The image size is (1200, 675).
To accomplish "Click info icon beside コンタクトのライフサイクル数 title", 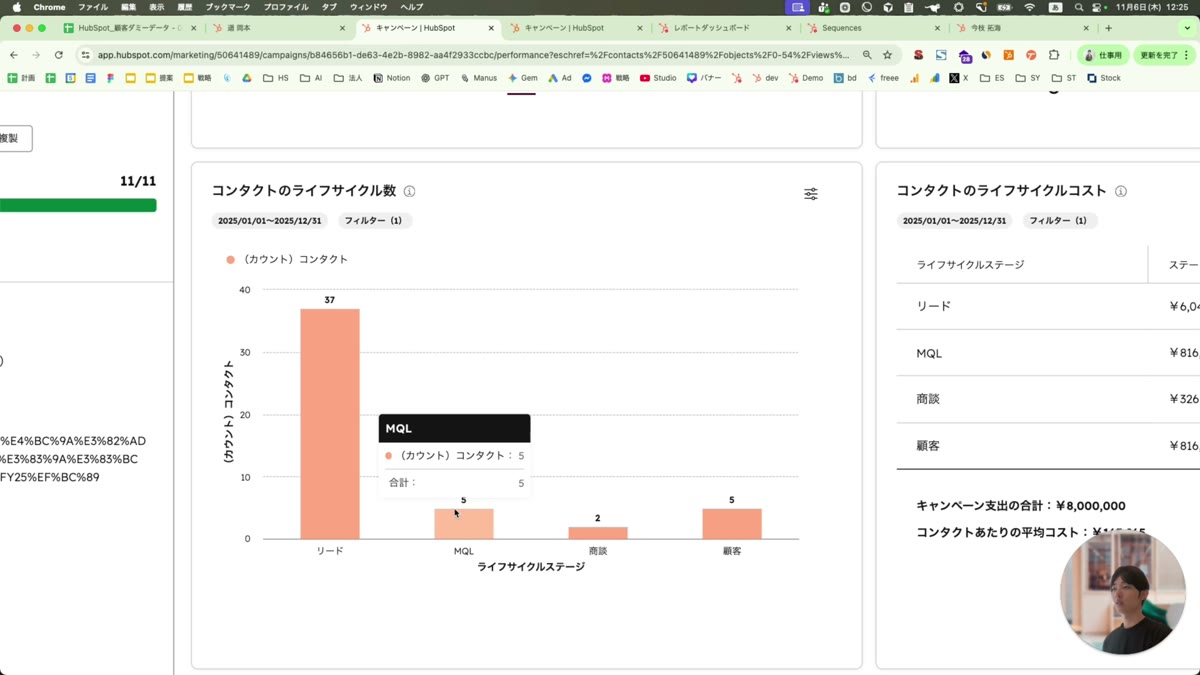I will (x=409, y=191).
